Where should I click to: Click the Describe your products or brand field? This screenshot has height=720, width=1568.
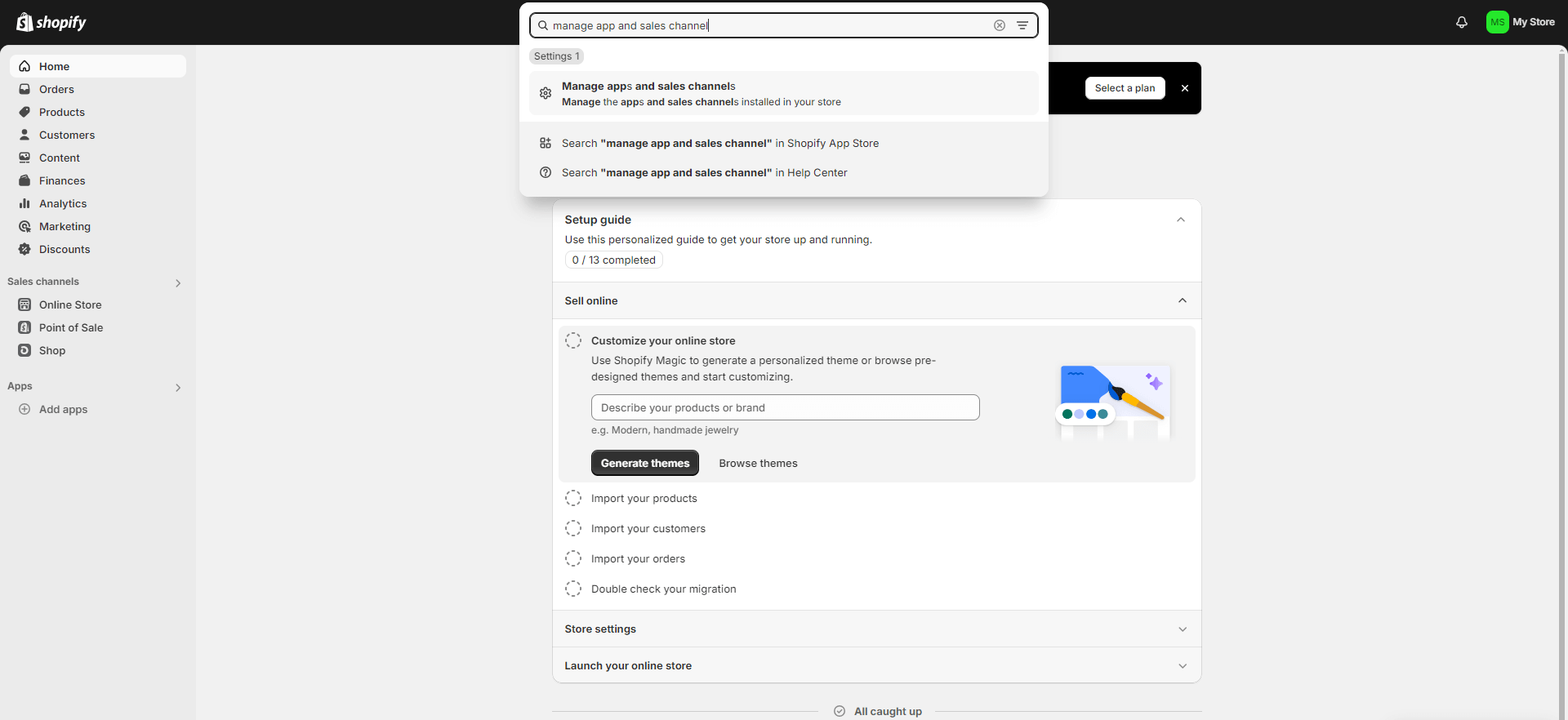pyautogui.click(x=785, y=407)
